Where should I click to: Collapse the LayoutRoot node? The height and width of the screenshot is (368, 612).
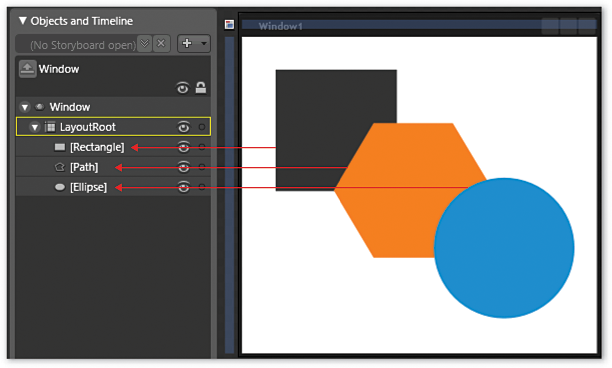tap(35, 127)
